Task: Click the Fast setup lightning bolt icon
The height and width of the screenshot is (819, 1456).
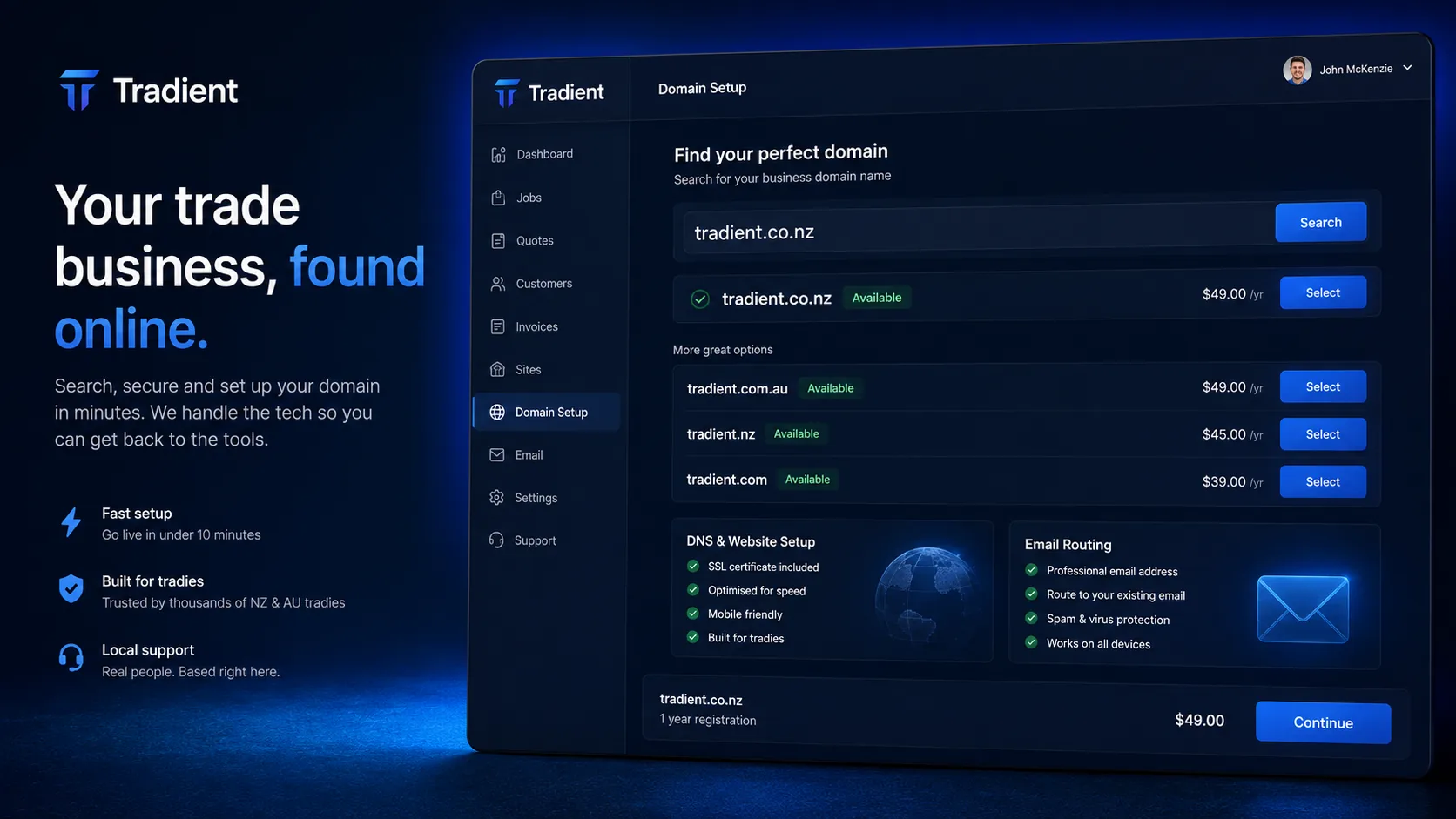Action: [x=71, y=522]
